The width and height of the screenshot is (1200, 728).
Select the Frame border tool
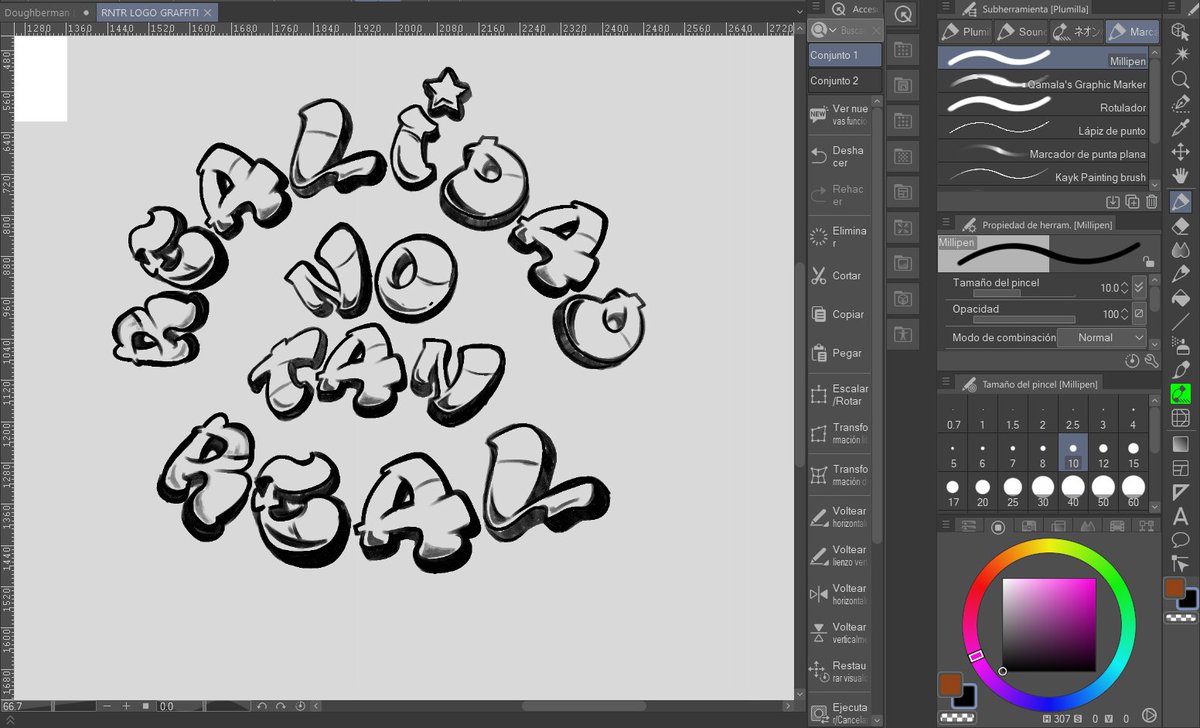1180,467
